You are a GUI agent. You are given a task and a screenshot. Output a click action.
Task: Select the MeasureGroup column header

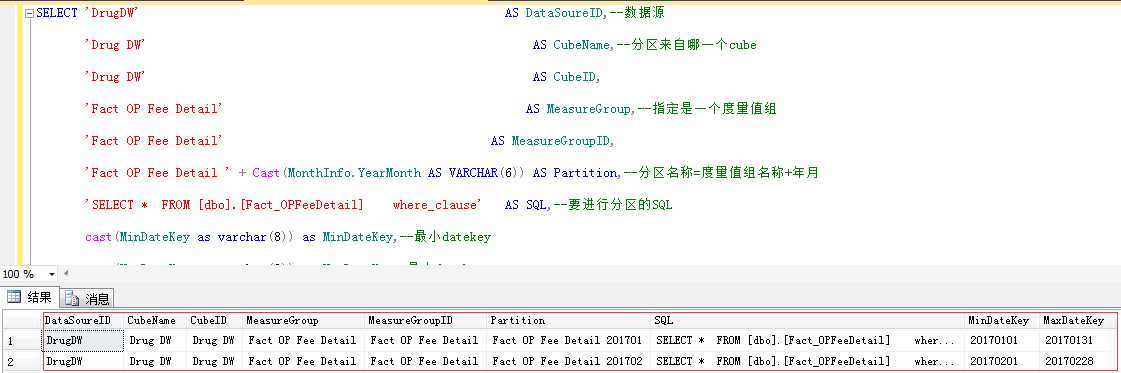pos(305,321)
